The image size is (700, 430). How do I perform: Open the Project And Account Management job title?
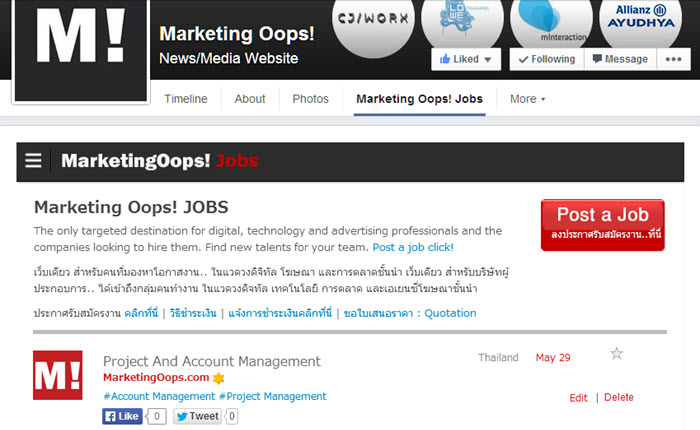[212, 361]
